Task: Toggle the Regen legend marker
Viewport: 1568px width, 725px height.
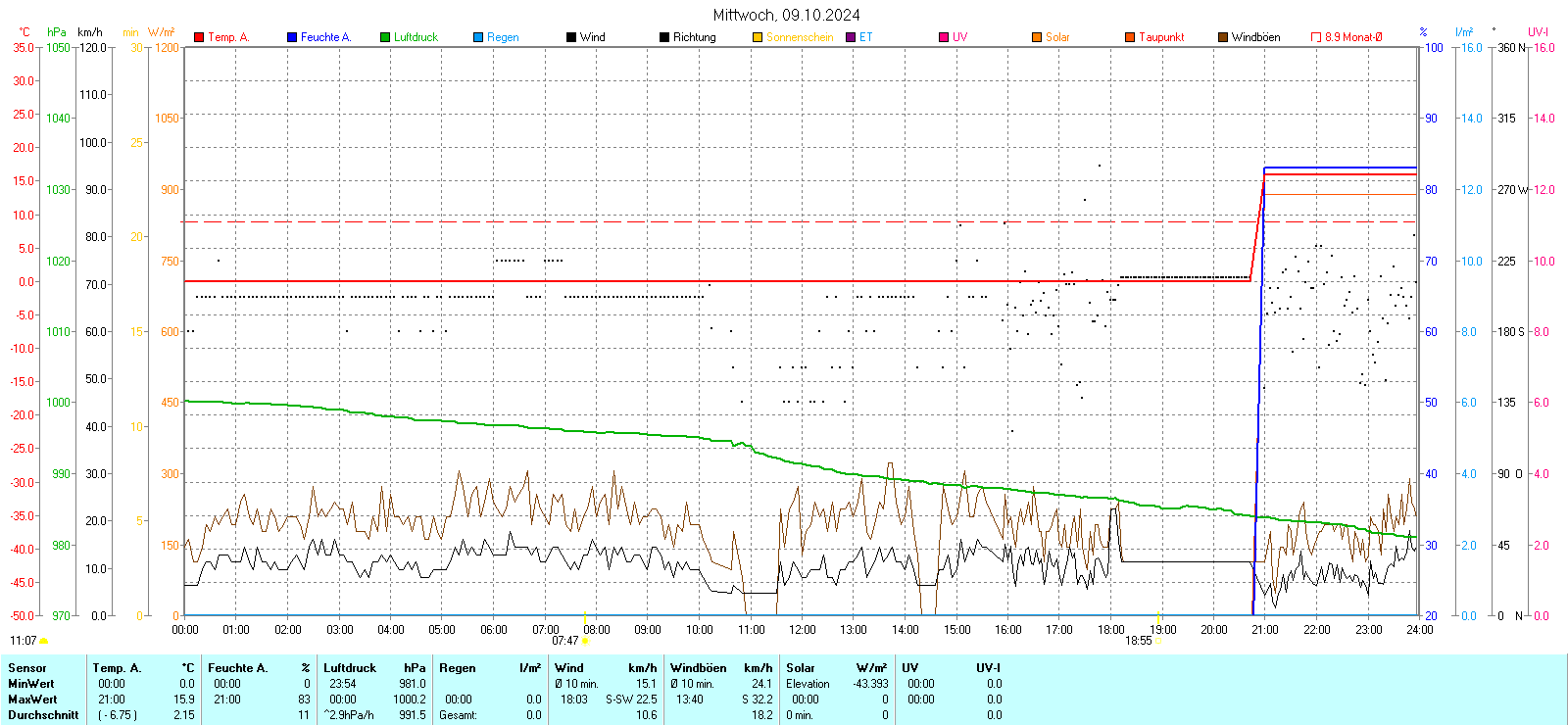Action: pyautogui.click(x=478, y=37)
